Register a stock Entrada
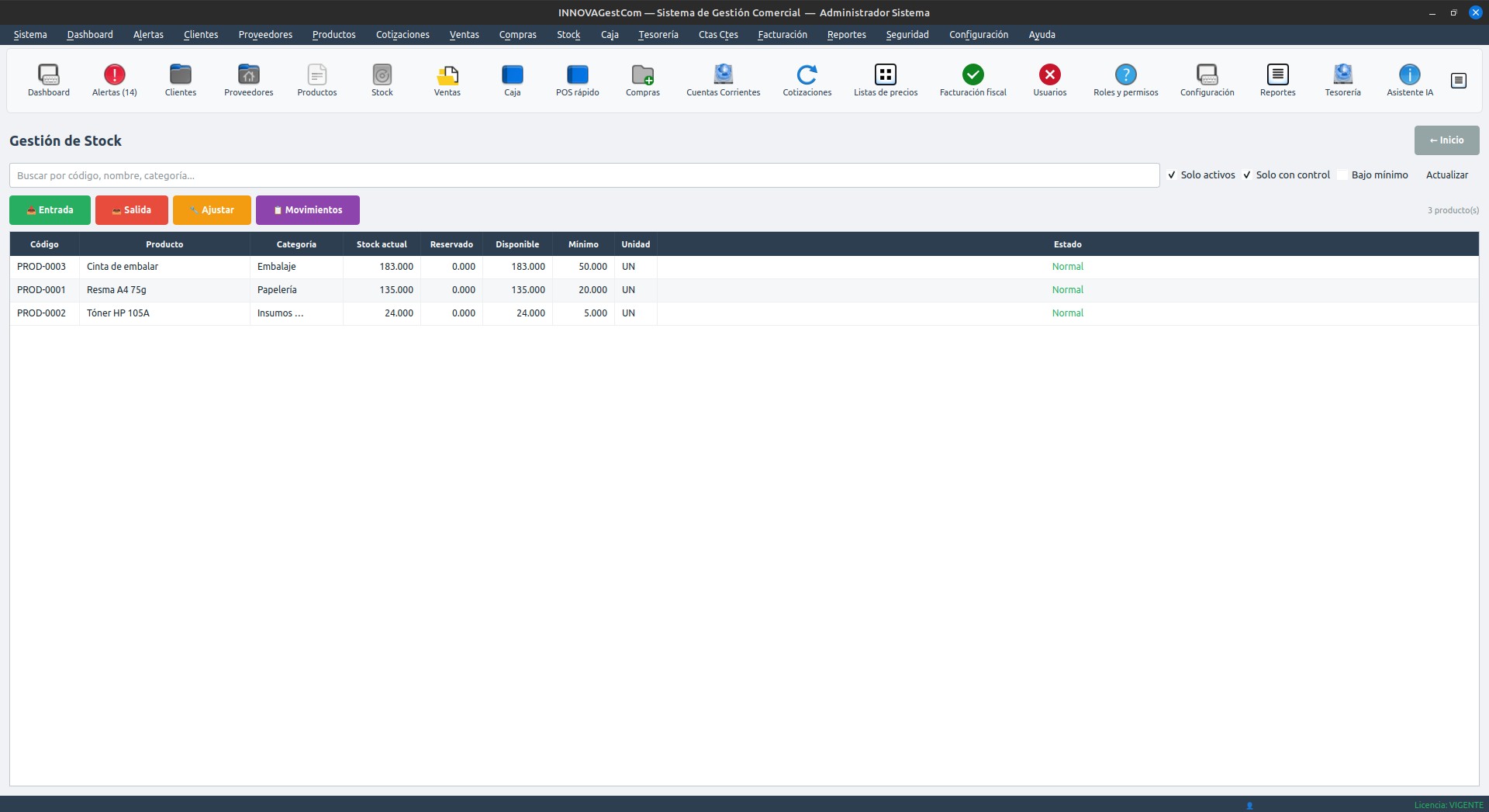1489x812 pixels. click(x=50, y=209)
